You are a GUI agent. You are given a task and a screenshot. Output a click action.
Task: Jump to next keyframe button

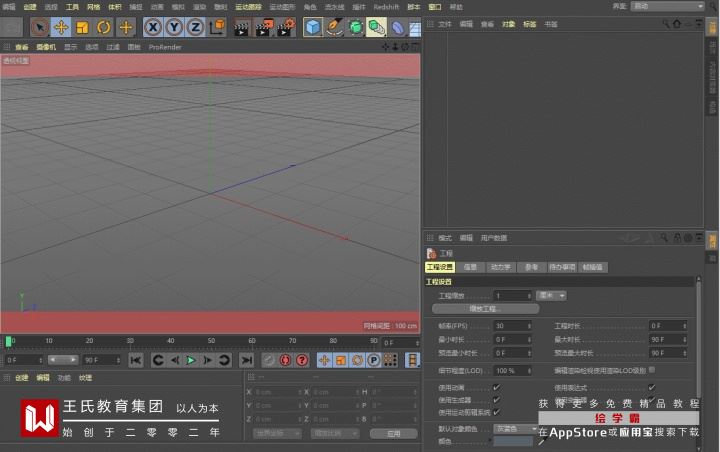(x=224, y=361)
